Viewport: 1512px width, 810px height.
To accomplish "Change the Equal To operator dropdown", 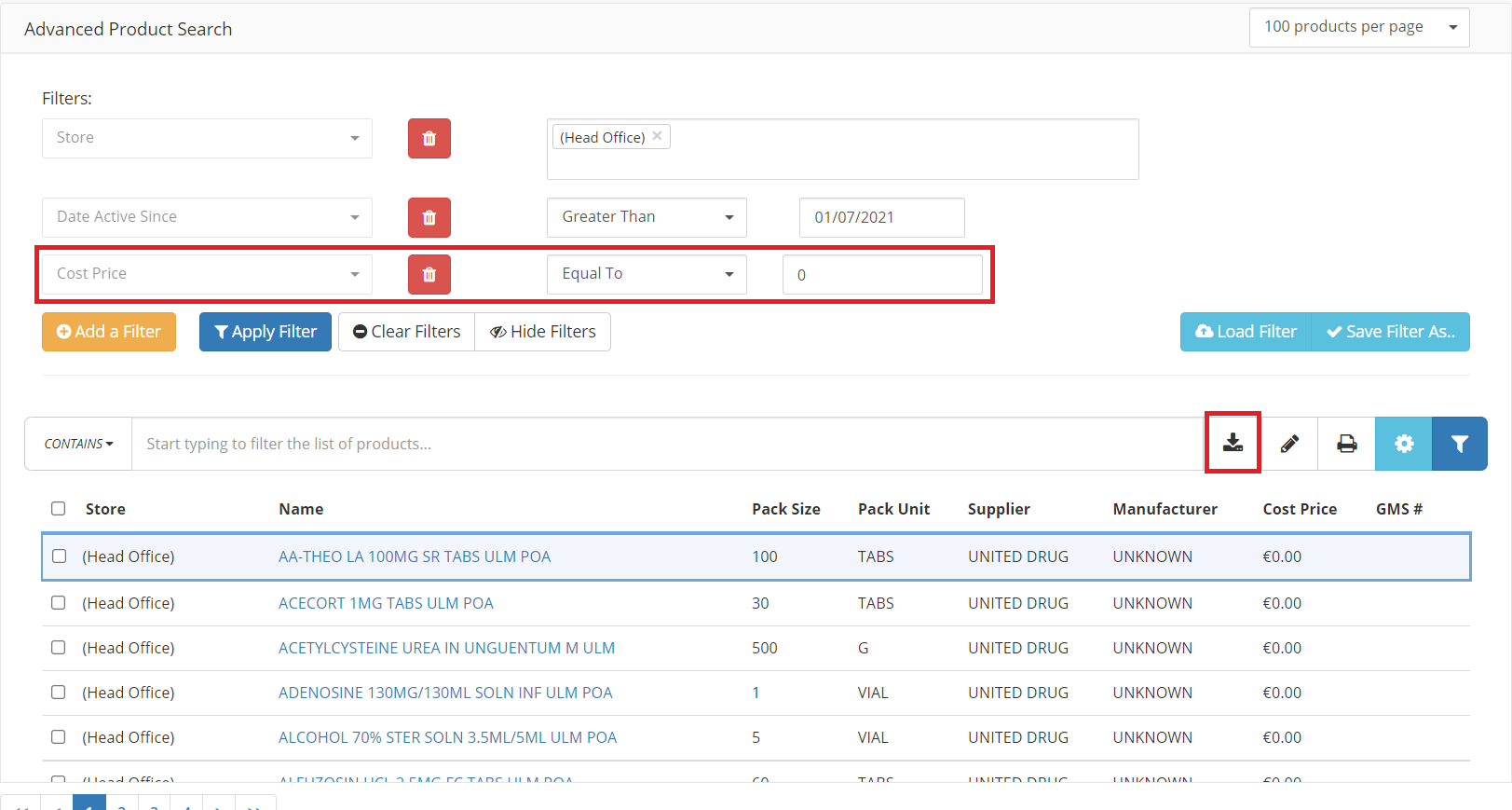I will [647, 274].
